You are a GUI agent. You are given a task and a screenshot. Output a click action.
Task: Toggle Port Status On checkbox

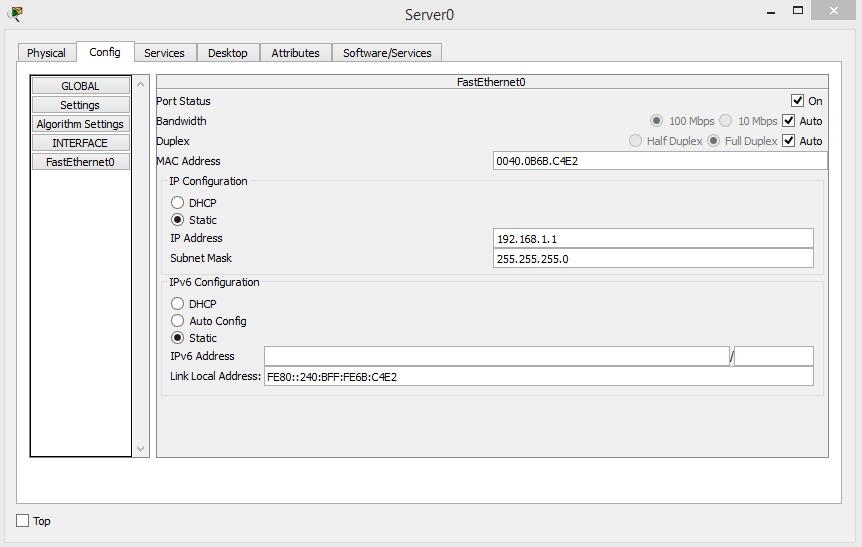797,101
